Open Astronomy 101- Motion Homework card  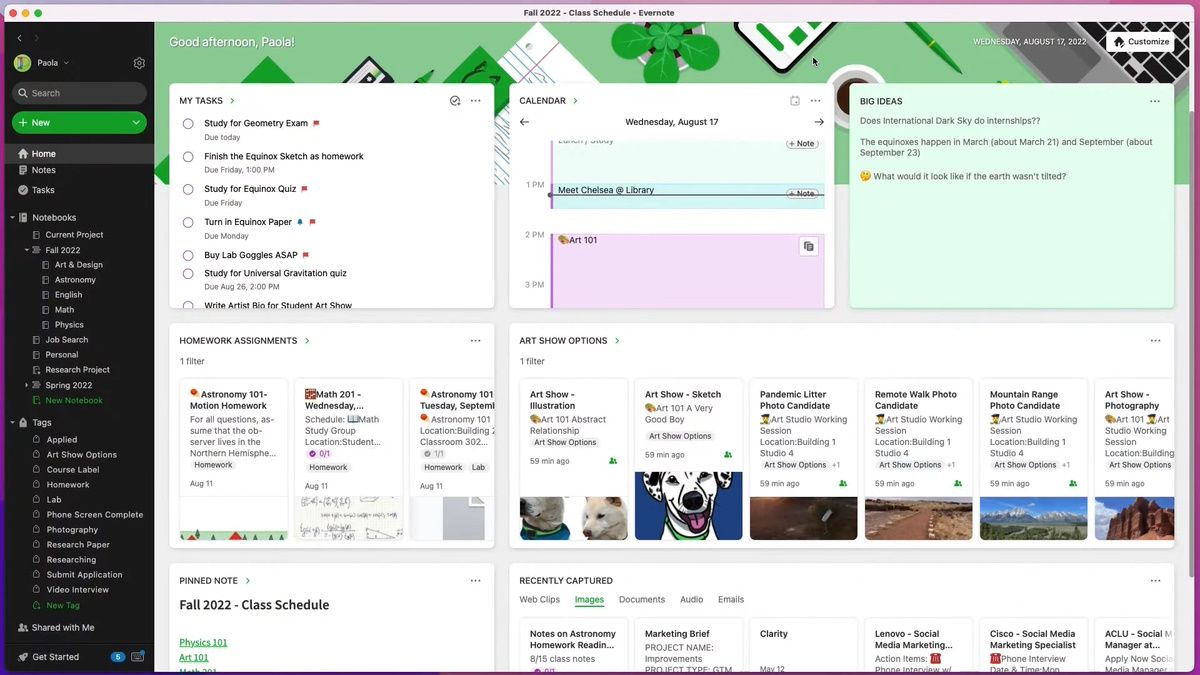234,460
